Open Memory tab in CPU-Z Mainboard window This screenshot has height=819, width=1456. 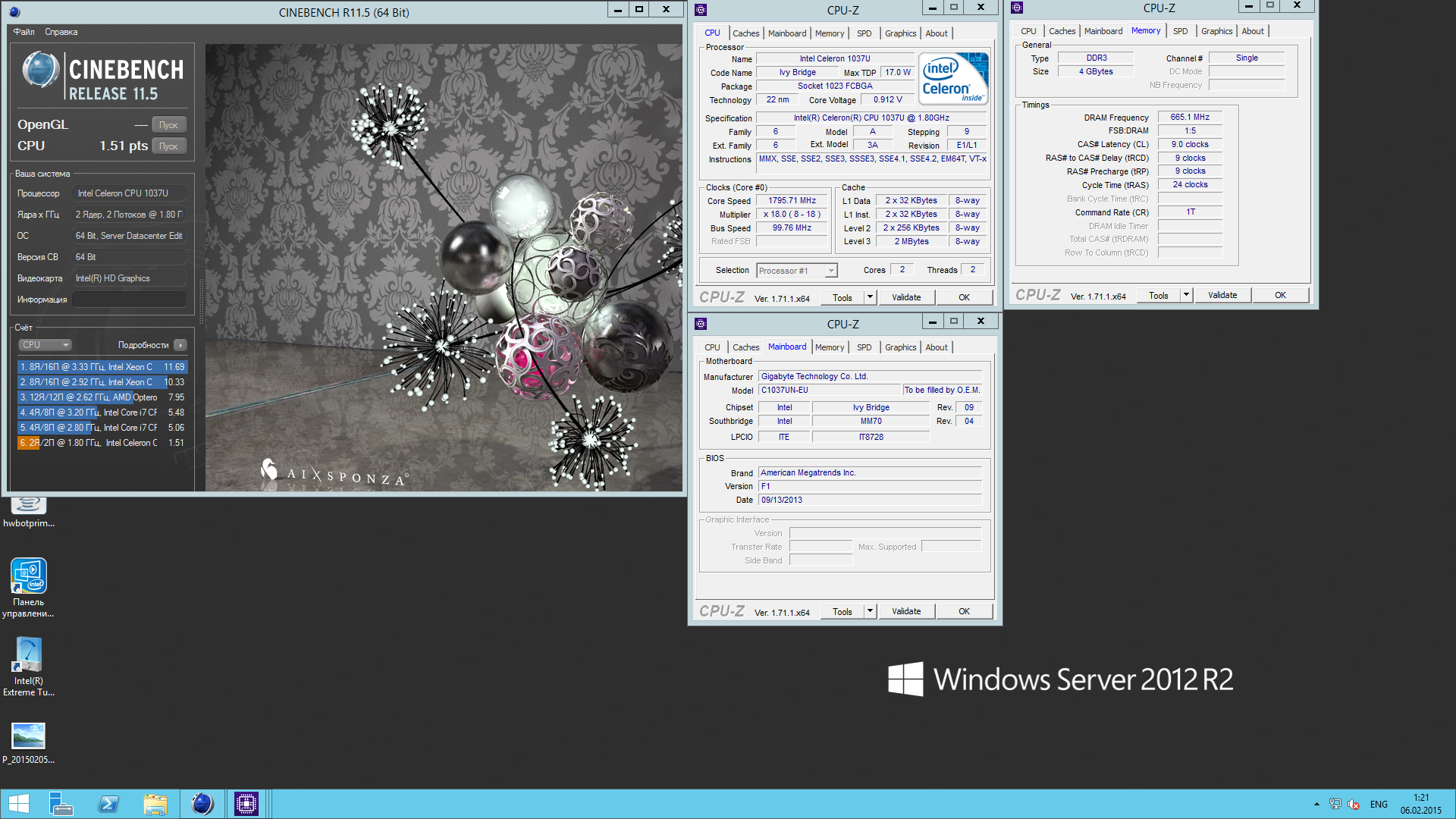point(830,347)
